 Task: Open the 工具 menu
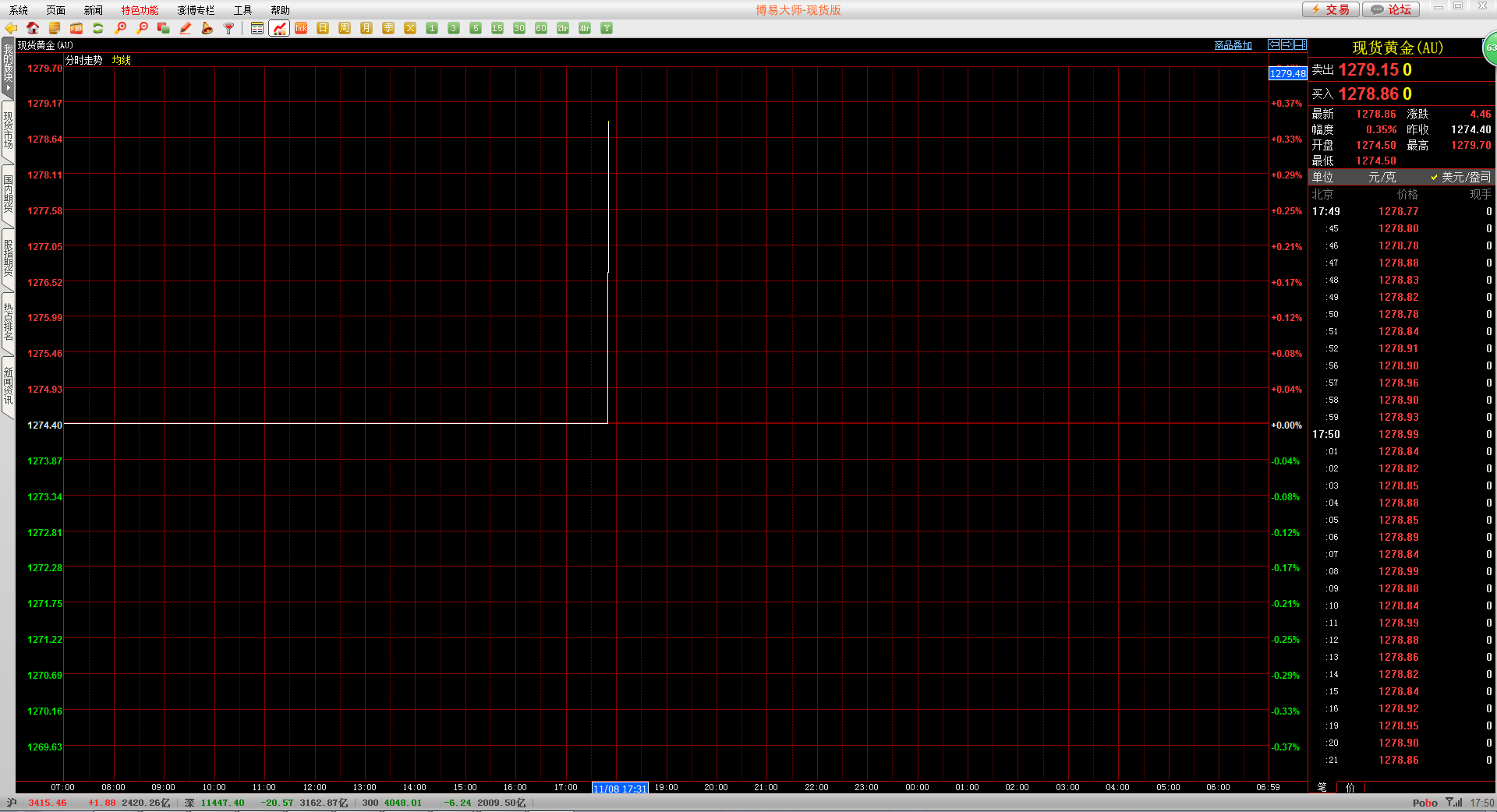(242, 10)
